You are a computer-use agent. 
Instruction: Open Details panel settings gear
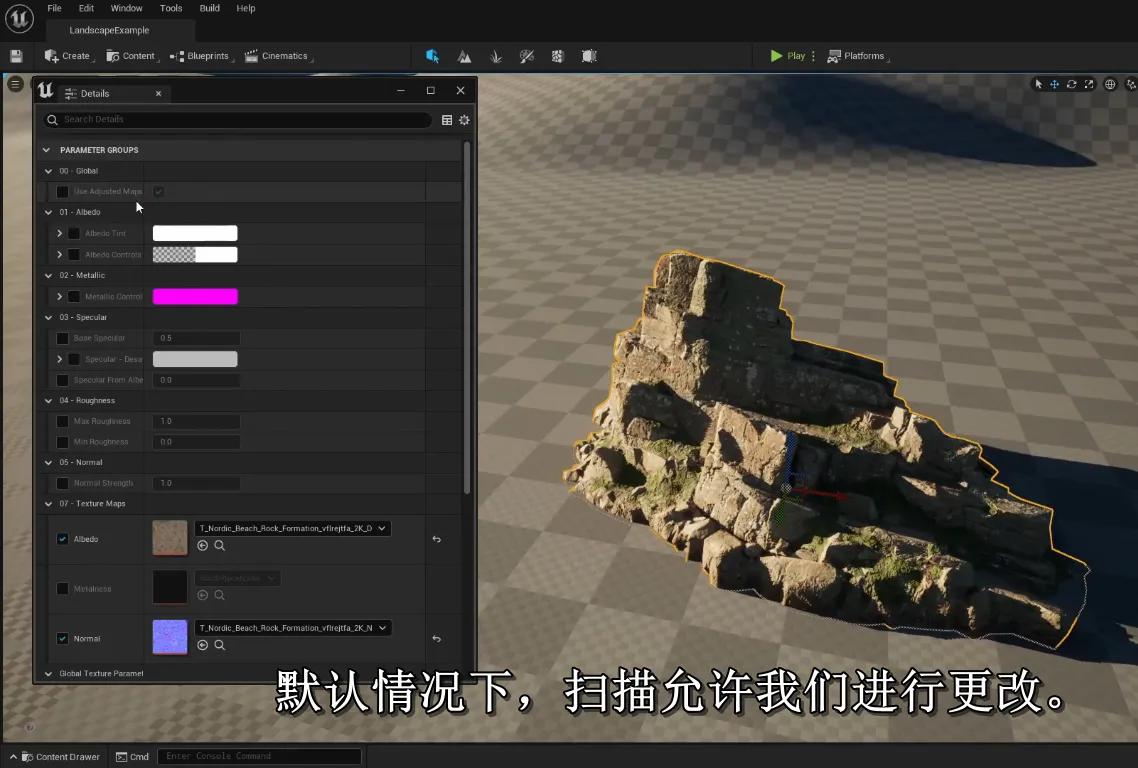point(464,120)
